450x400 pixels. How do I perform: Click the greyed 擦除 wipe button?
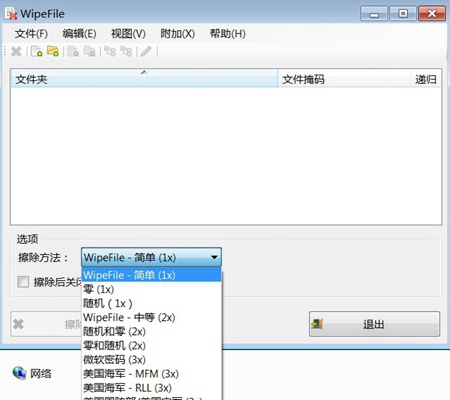pos(46,324)
